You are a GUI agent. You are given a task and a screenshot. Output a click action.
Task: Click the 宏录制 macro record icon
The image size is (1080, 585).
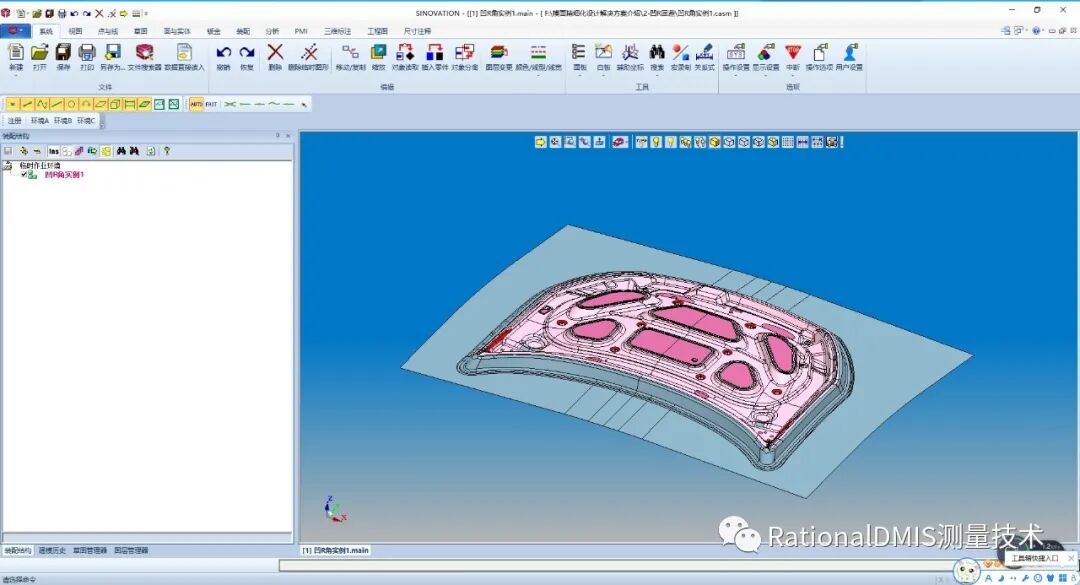tap(681, 52)
